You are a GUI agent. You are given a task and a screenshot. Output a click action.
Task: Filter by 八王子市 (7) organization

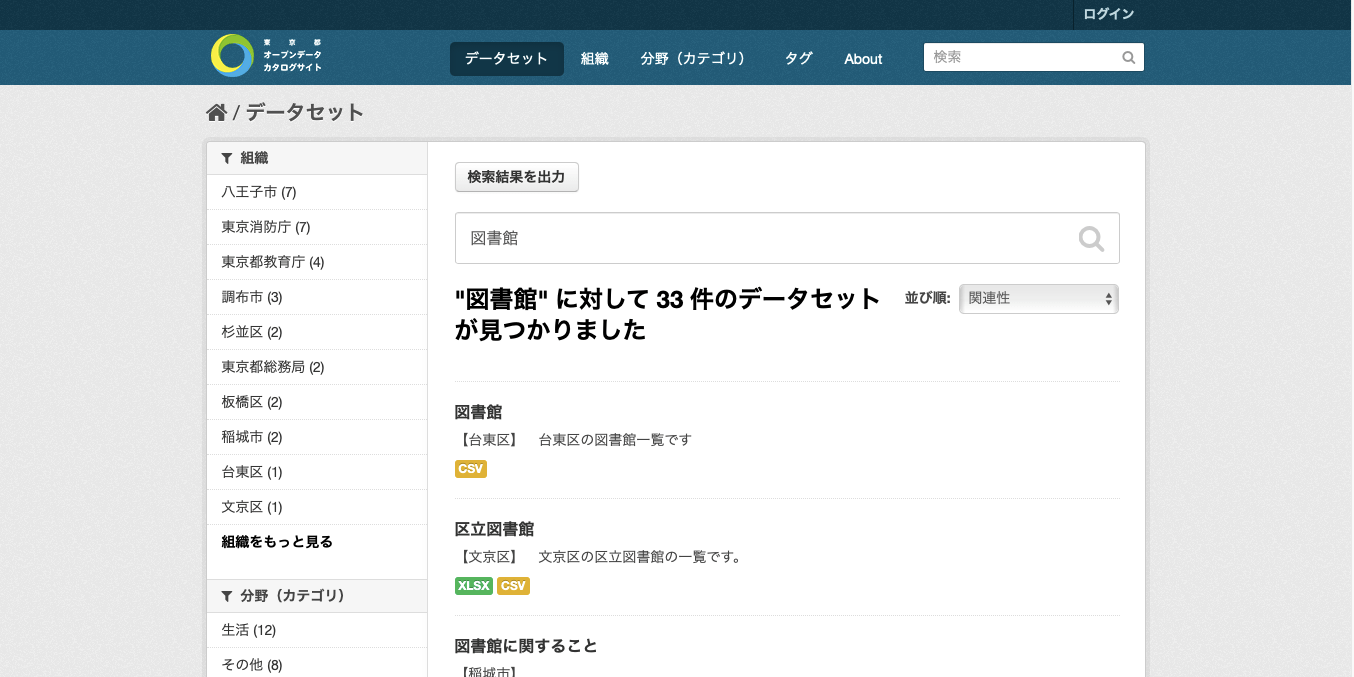click(x=259, y=192)
